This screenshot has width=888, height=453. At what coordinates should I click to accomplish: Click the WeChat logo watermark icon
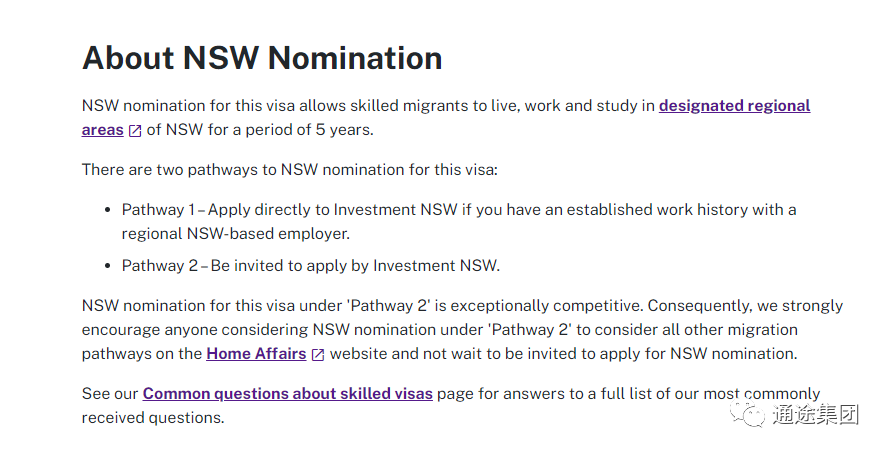(748, 414)
